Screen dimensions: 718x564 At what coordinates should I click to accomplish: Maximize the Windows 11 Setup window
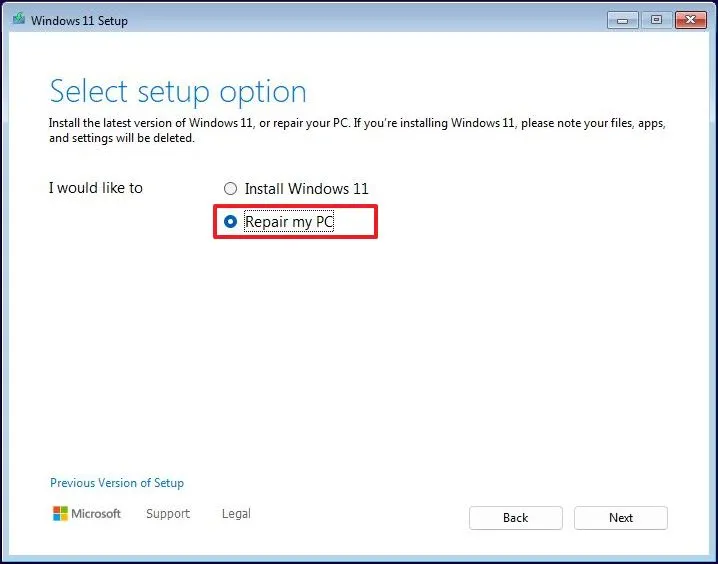656,20
